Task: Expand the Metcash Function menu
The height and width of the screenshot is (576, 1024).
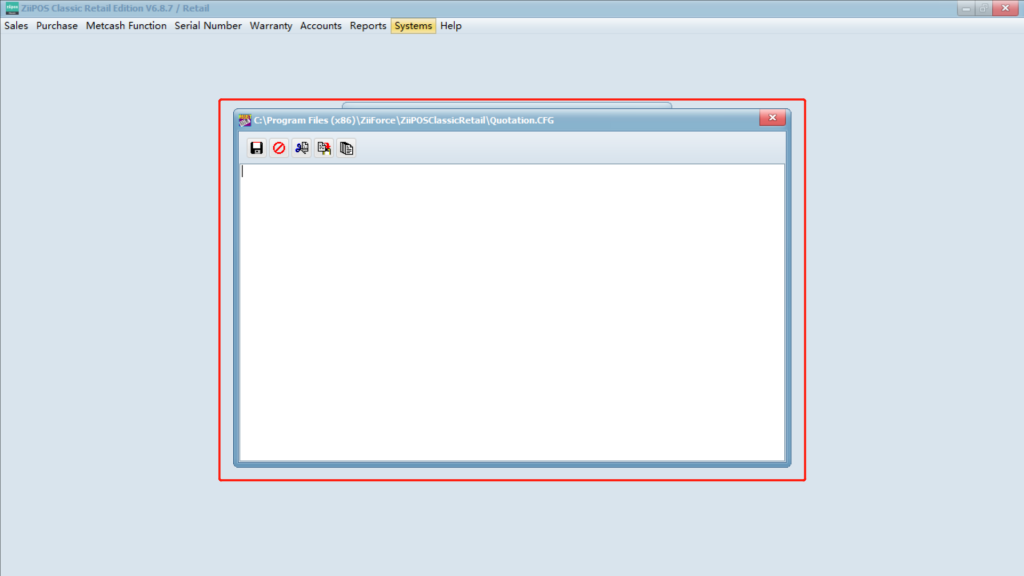Action: tap(126, 26)
